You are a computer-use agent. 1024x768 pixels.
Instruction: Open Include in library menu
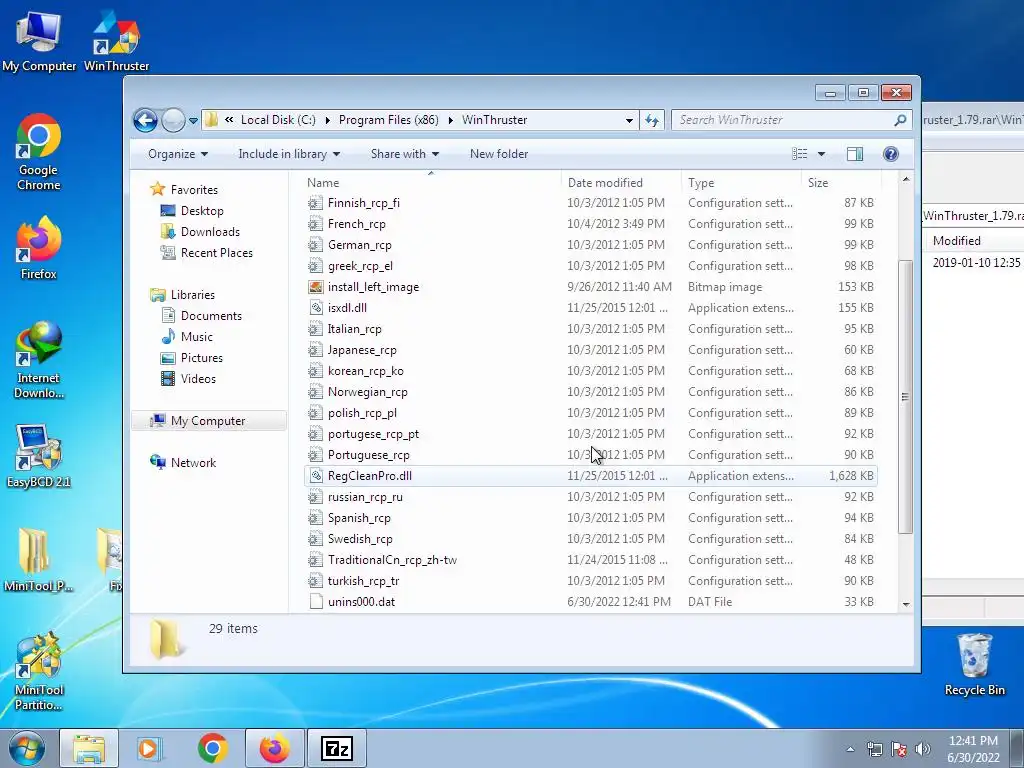point(289,154)
